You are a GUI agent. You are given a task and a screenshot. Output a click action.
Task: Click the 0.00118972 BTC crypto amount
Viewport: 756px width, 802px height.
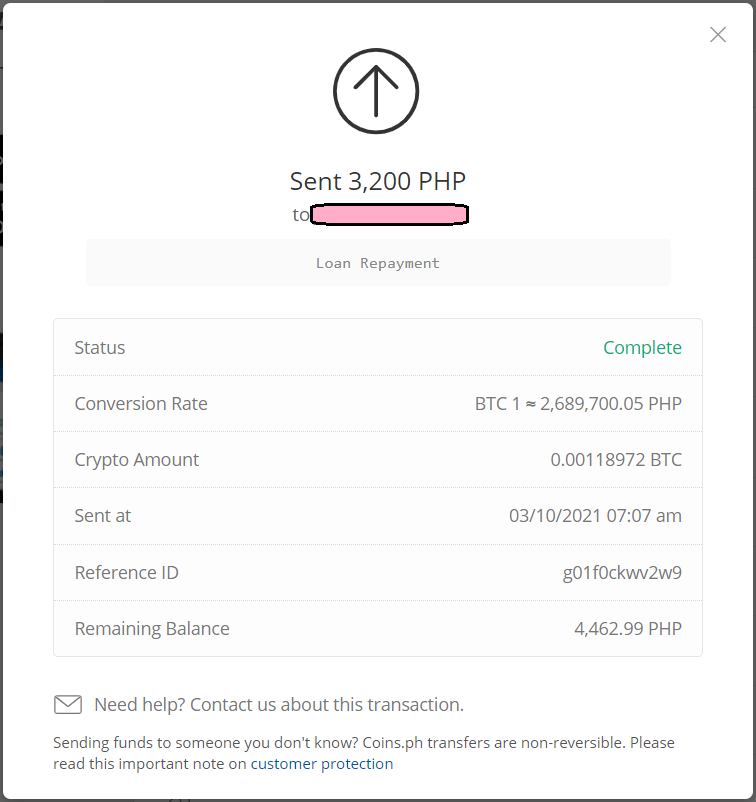click(x=616, y=459)
